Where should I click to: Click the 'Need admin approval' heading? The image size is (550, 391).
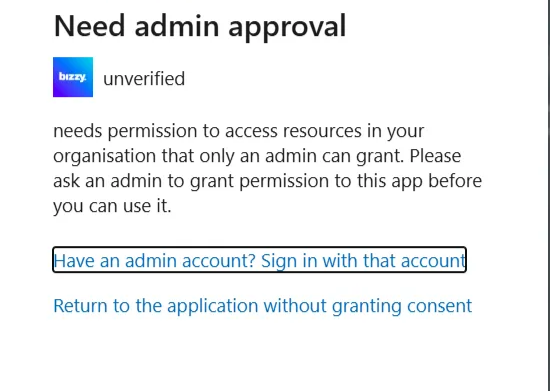point(200,27)
